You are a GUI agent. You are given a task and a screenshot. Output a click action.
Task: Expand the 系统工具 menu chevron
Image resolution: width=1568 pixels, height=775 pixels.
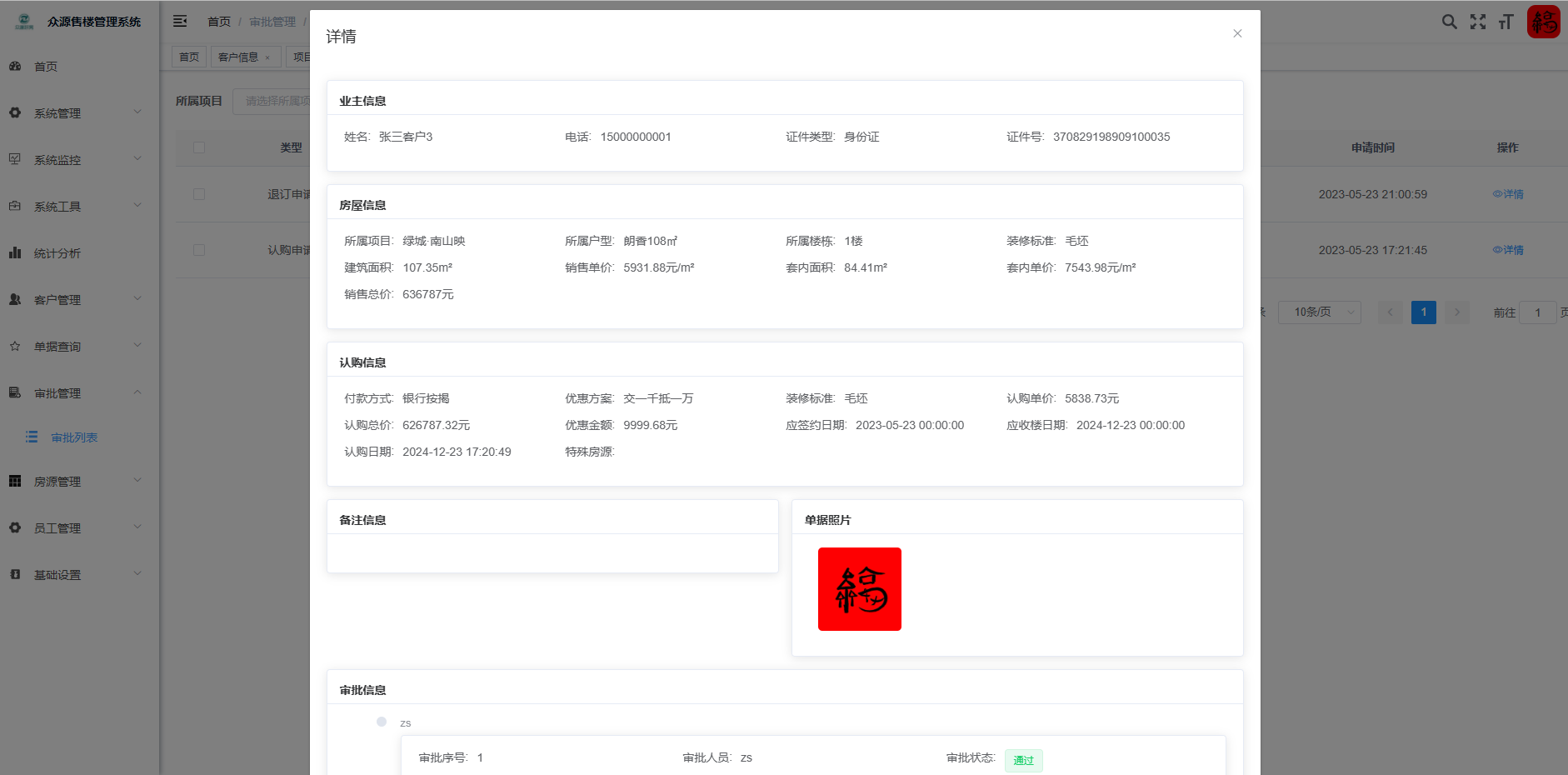click(137, 205)
